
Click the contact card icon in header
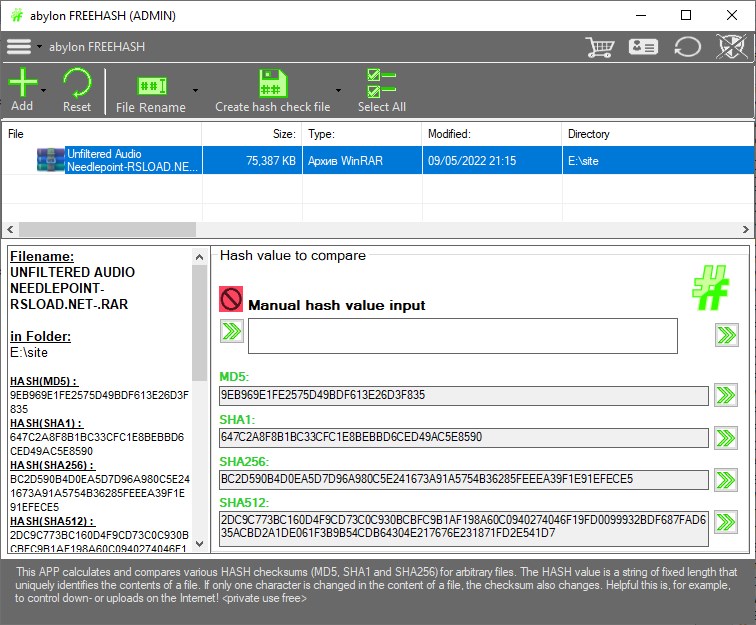643,47
